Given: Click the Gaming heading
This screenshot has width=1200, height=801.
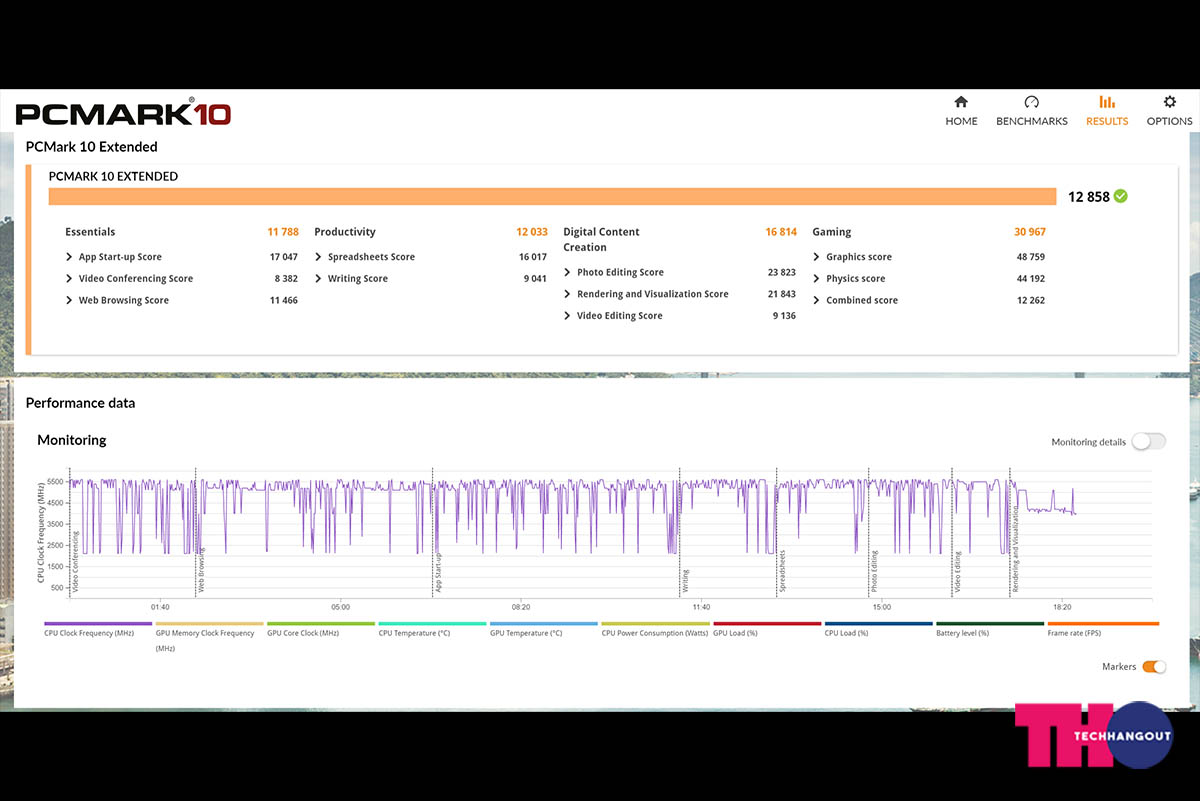Looking at the screenshot, I should pos(832,232).
